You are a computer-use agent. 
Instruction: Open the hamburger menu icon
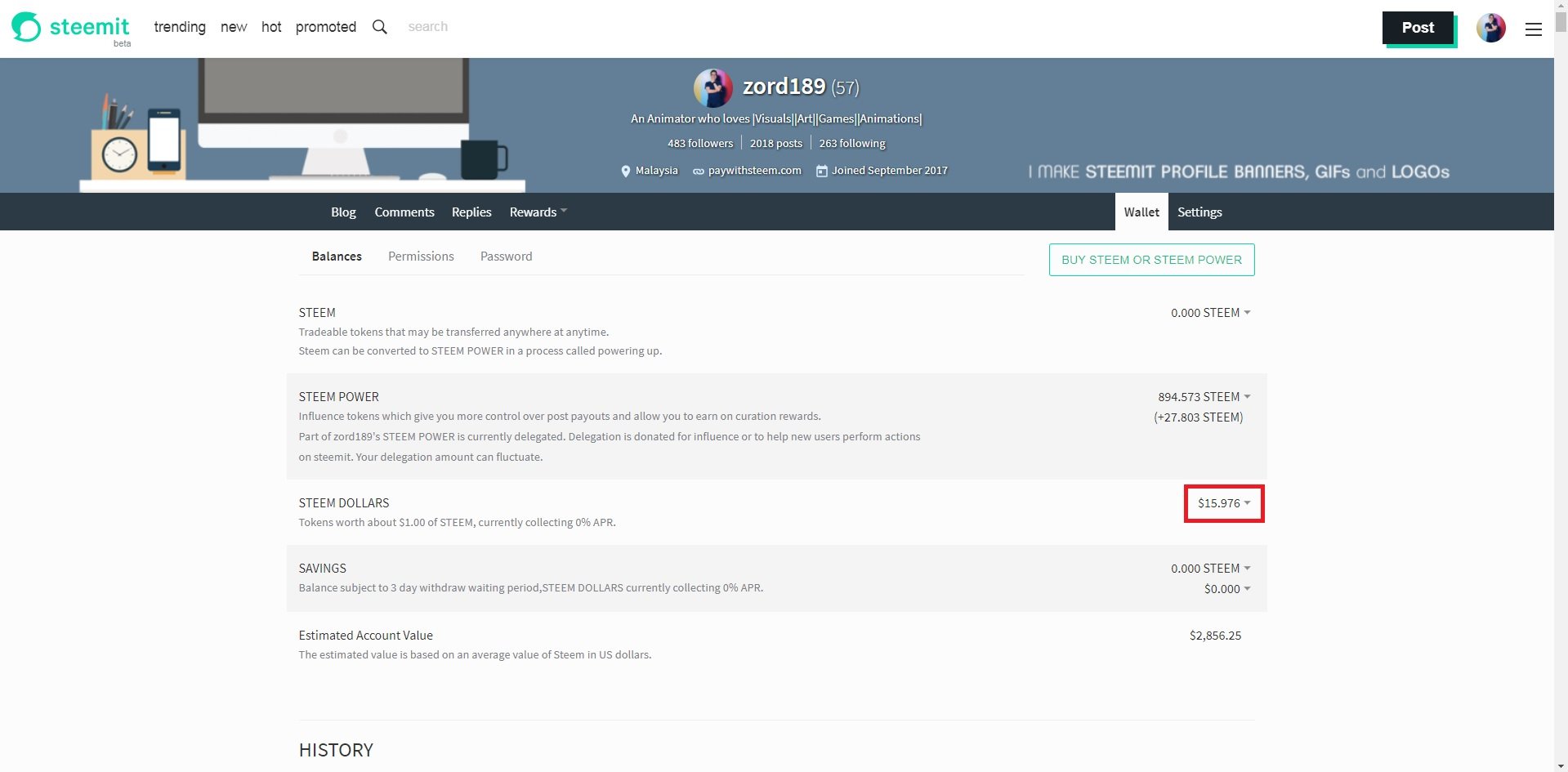[x=1534, y=29]
